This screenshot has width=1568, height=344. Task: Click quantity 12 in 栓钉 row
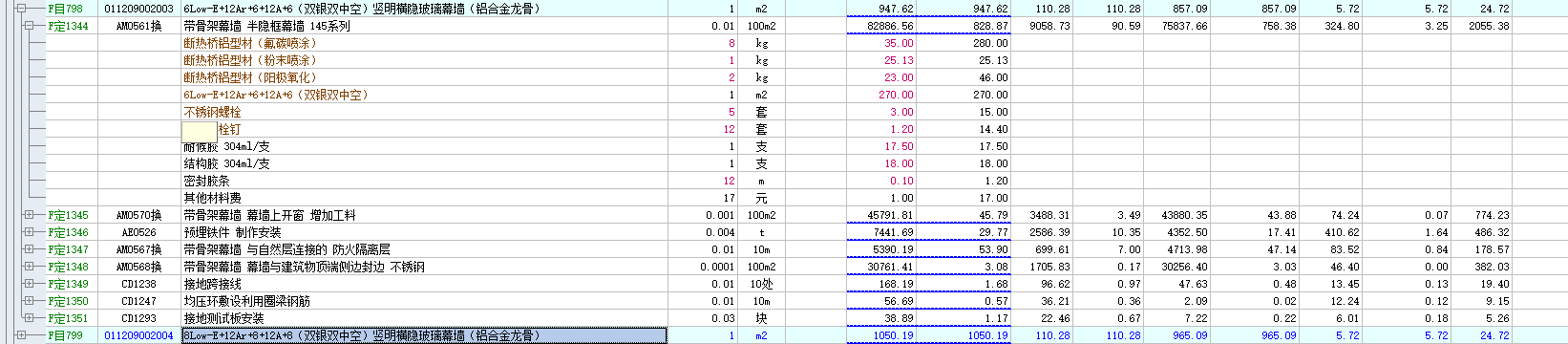[730, 129]
